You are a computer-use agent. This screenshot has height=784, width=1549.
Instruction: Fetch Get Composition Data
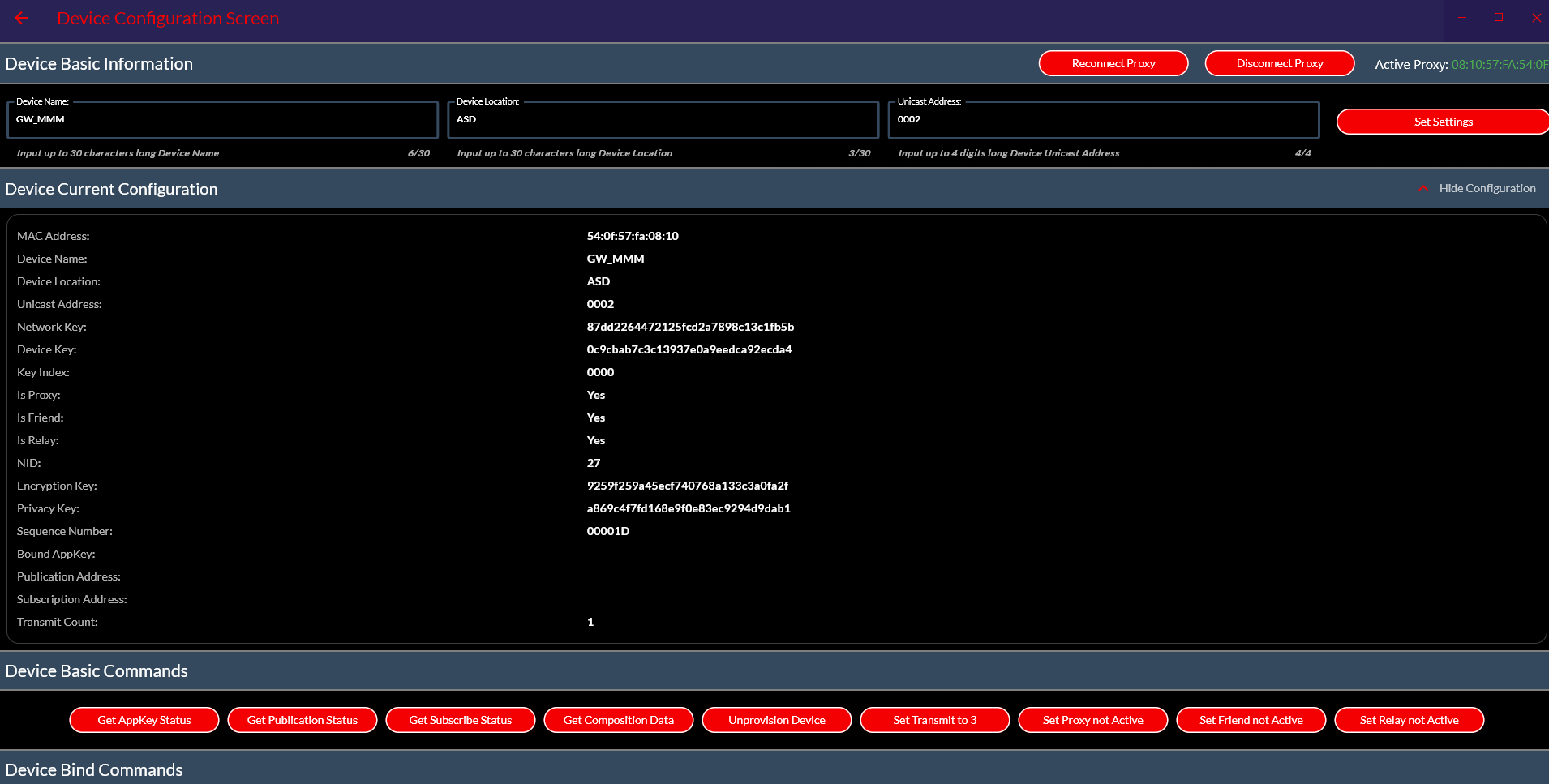click(619, 720)
